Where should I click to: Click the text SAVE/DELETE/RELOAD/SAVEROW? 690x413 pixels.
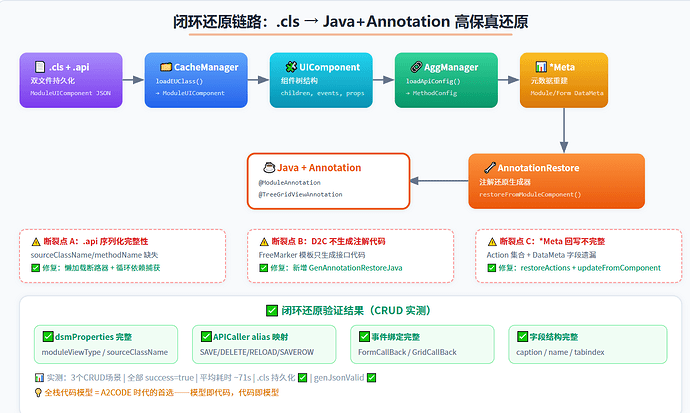257,352
